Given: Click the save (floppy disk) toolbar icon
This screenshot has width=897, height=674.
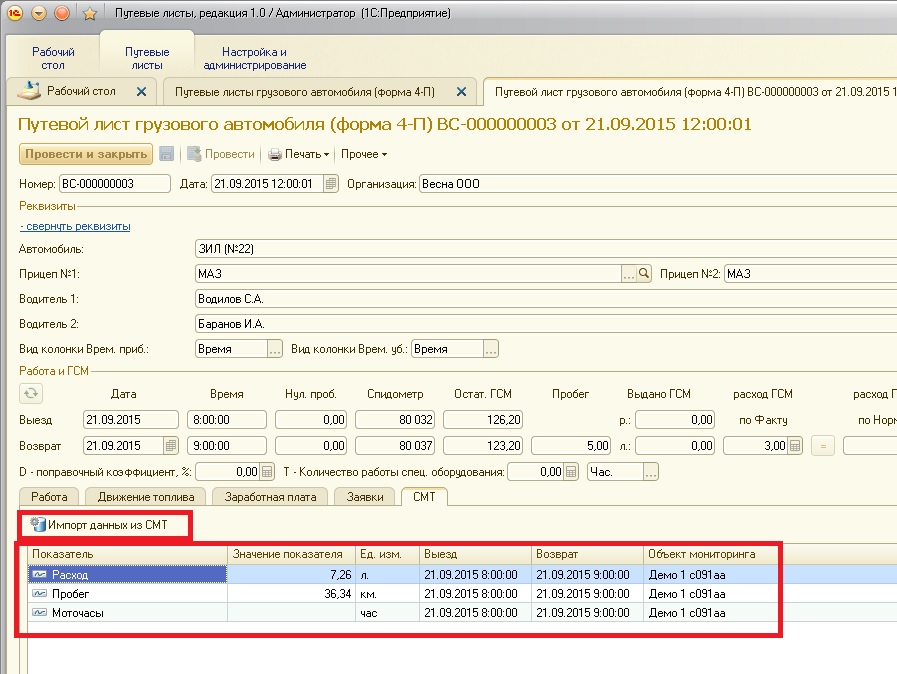Looking at the screenshot, I should point(167,154).
